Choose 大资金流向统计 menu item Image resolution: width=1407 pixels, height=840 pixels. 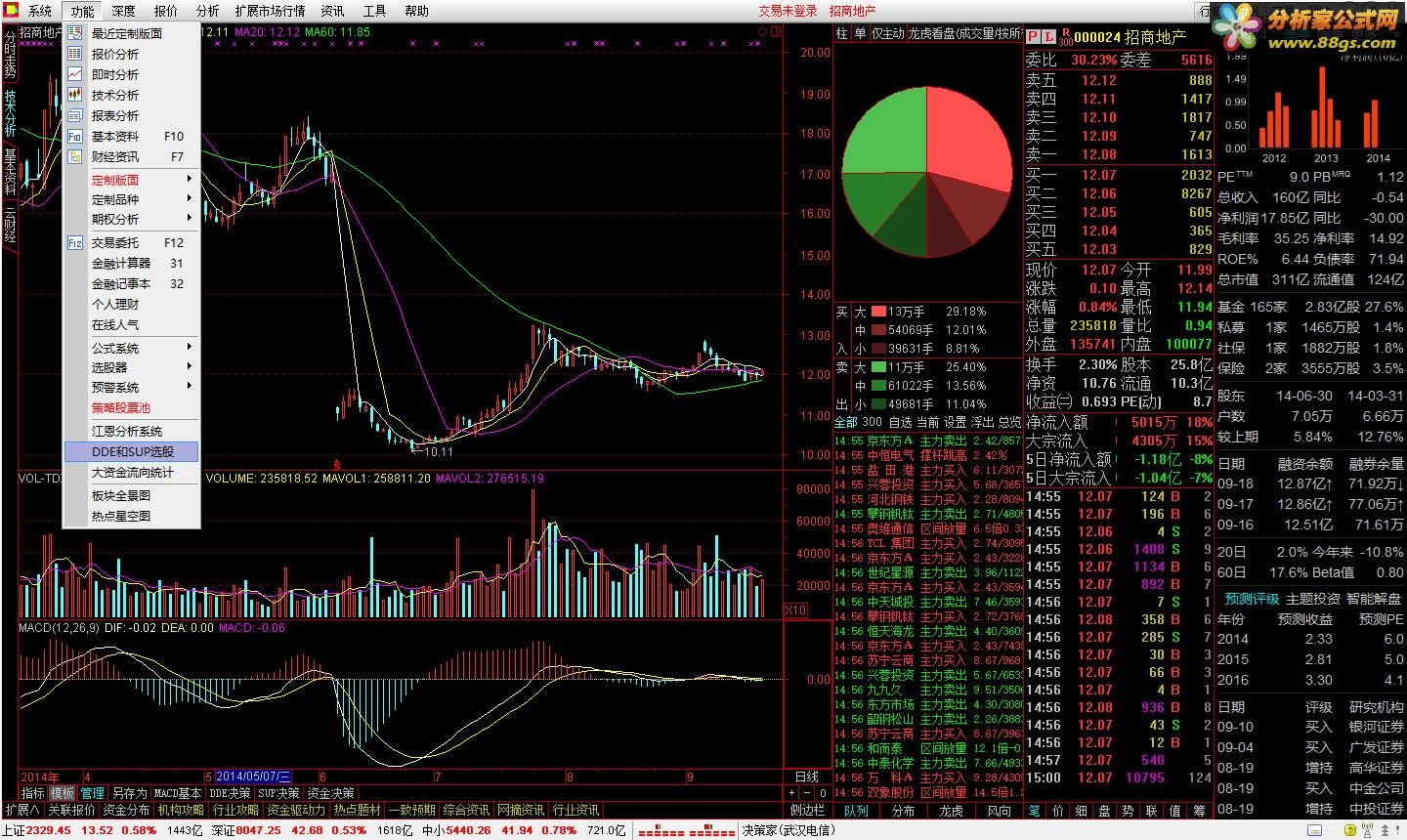pyautogui.click(x=133, y=472)
